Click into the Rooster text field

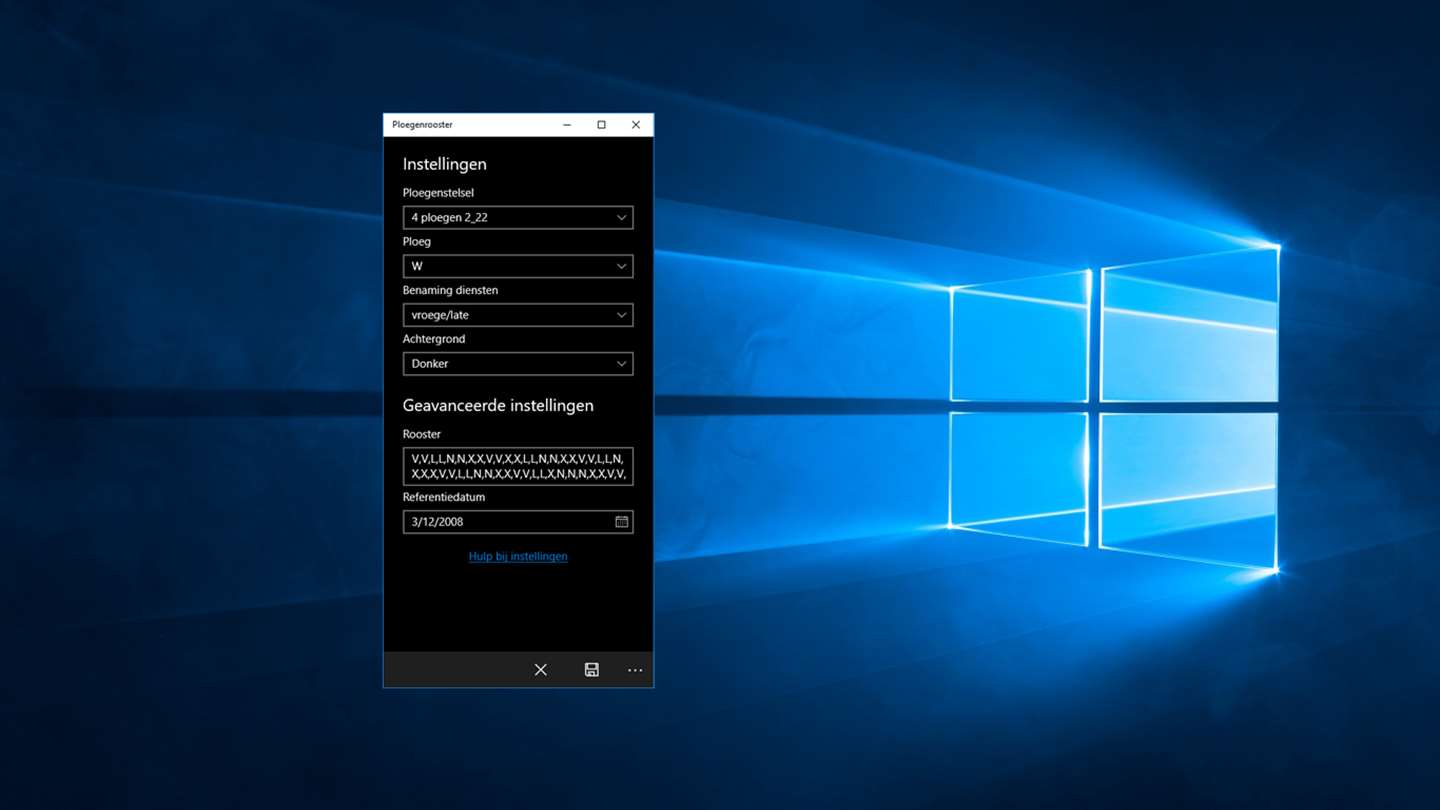pyautogui.click(x=518, y=466)
